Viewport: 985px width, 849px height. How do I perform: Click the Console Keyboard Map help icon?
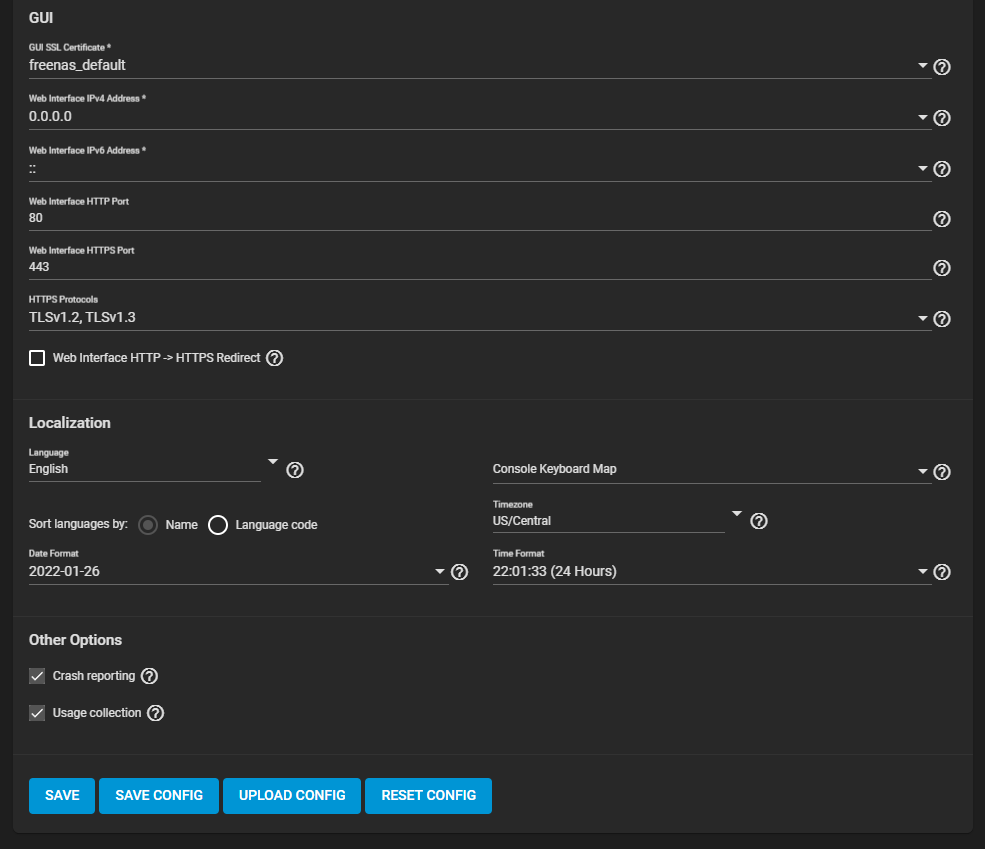tap(941, 472)
